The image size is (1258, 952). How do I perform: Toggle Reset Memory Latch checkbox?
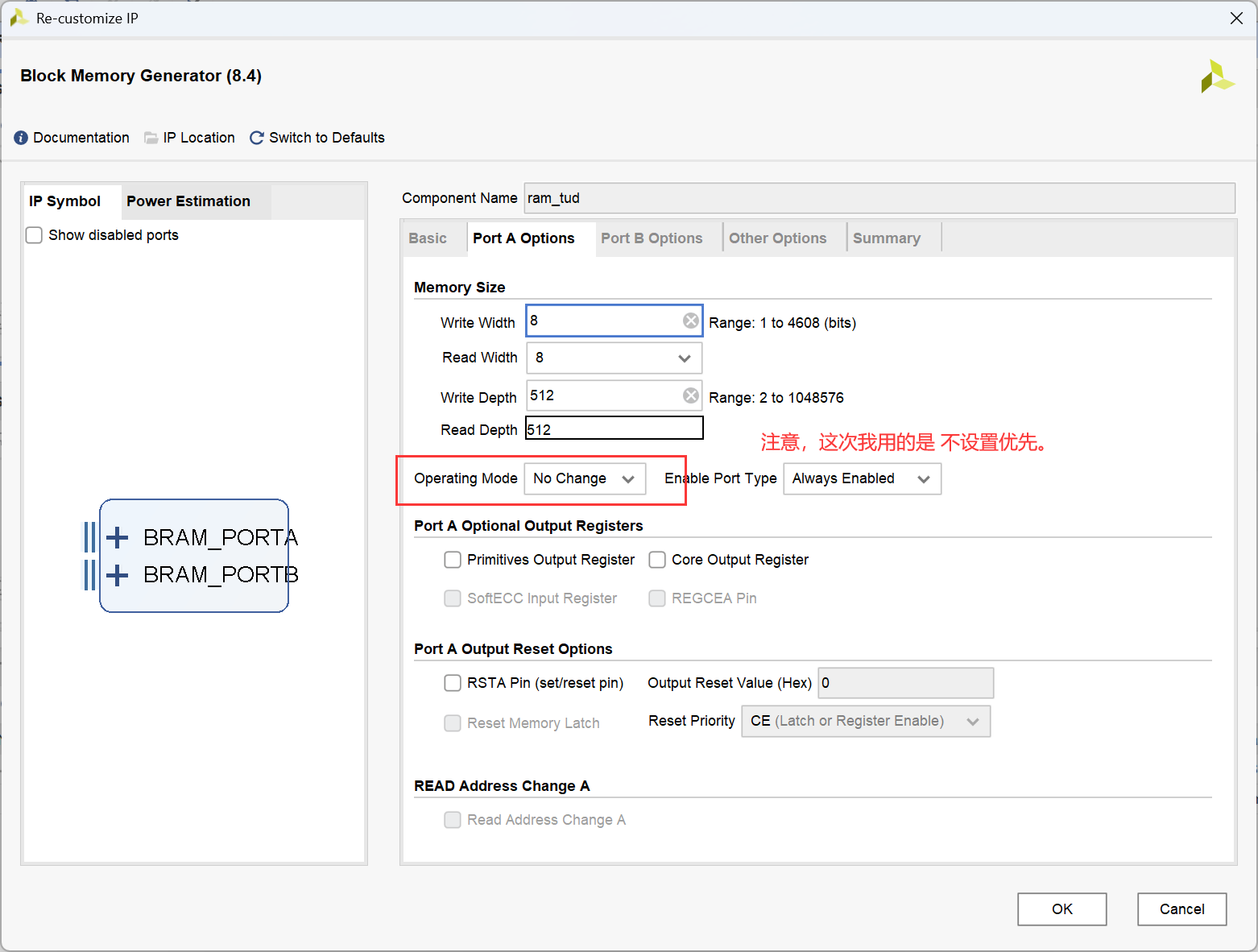point(453,723)
